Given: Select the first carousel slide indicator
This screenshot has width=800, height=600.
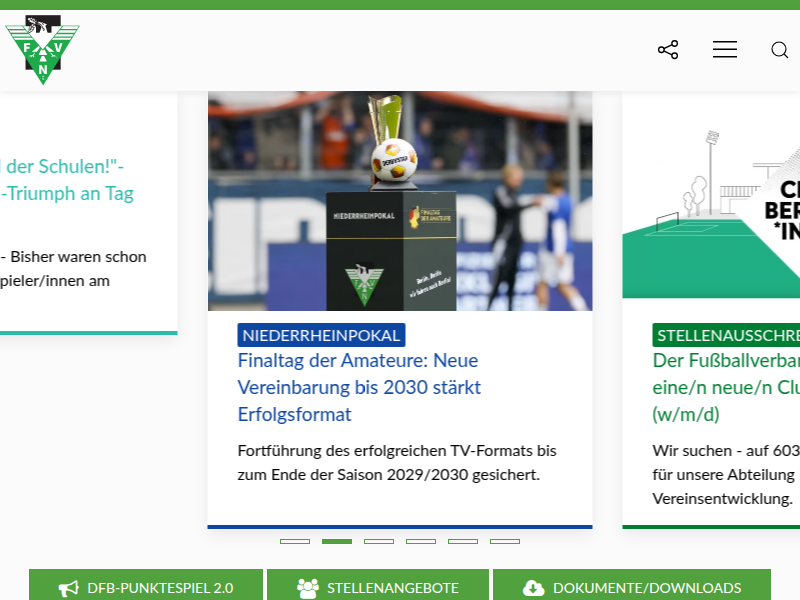Looking at the screenshot, I should point(295,541).
